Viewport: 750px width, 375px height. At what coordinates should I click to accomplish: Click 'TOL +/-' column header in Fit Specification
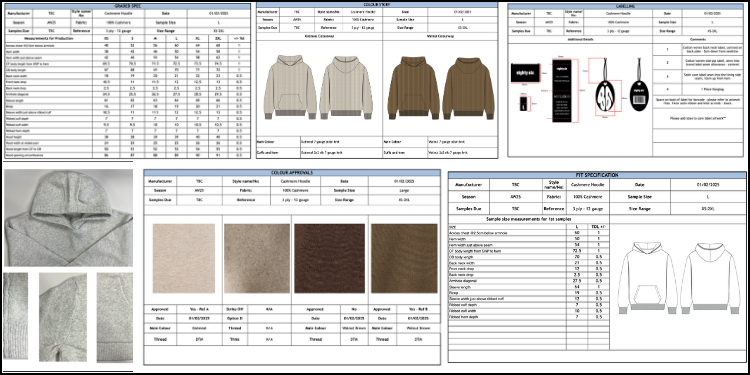coord(598,227)
